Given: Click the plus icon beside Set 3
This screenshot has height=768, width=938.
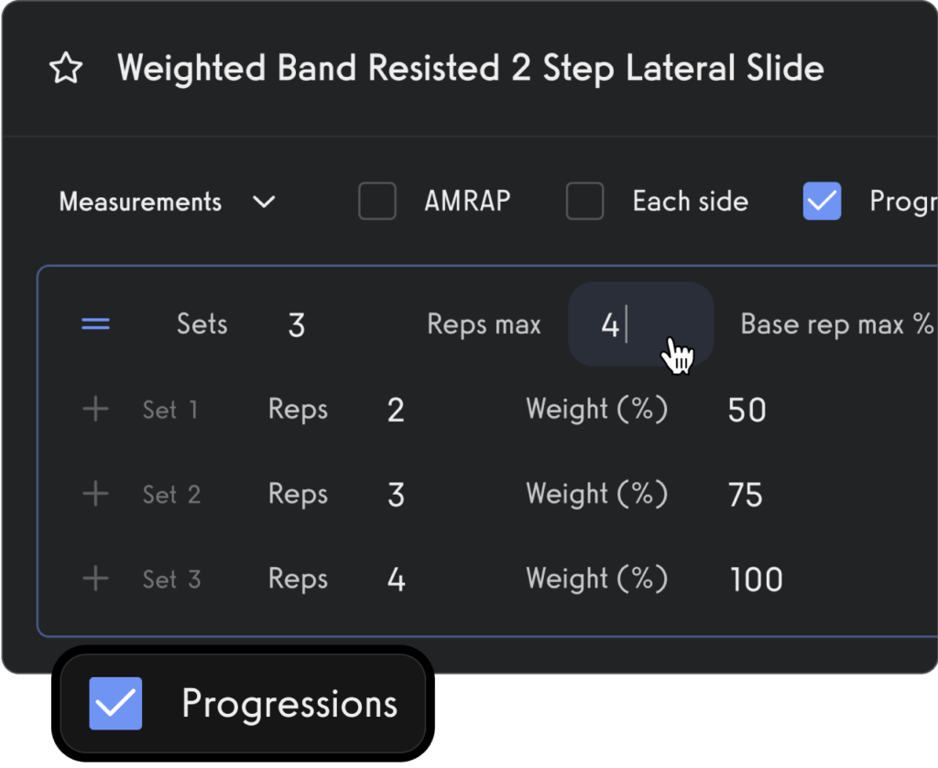Looking at the screenshot, I should coord(95,578).
